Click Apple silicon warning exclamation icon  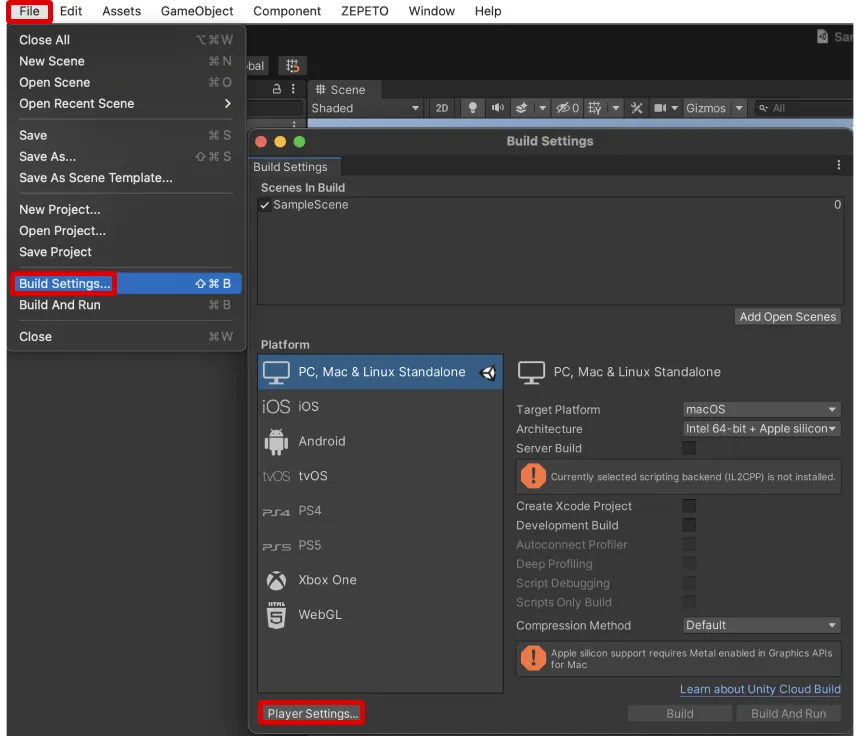[533, 658]
